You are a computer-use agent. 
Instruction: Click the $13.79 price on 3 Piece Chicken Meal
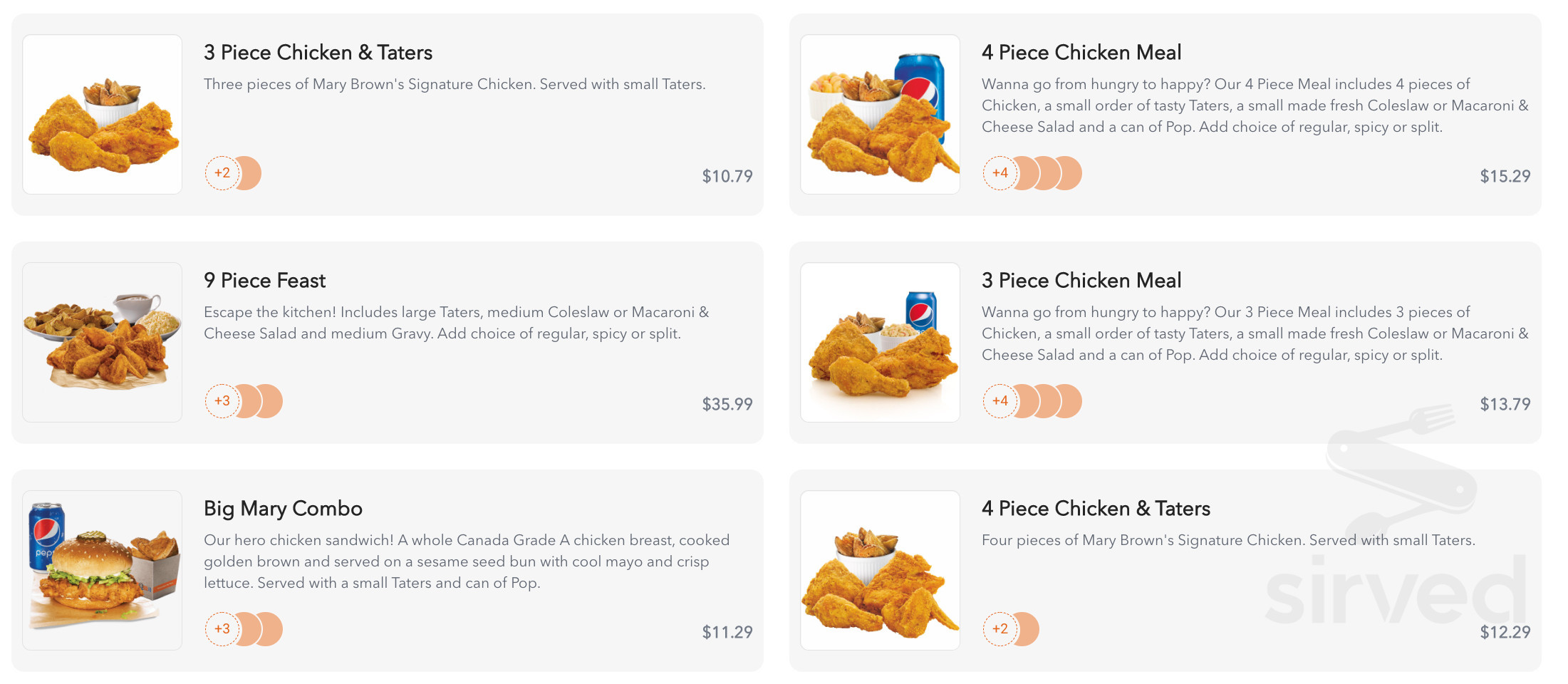[x=1505, y=403]
